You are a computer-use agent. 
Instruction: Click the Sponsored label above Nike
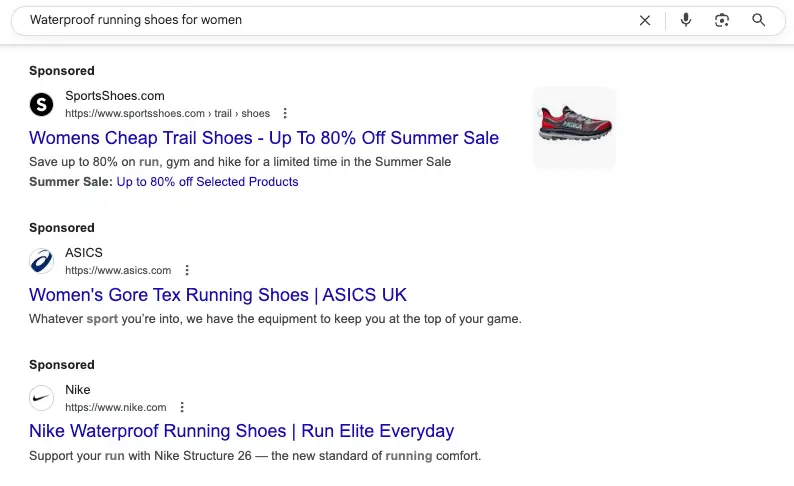[62, 365]
